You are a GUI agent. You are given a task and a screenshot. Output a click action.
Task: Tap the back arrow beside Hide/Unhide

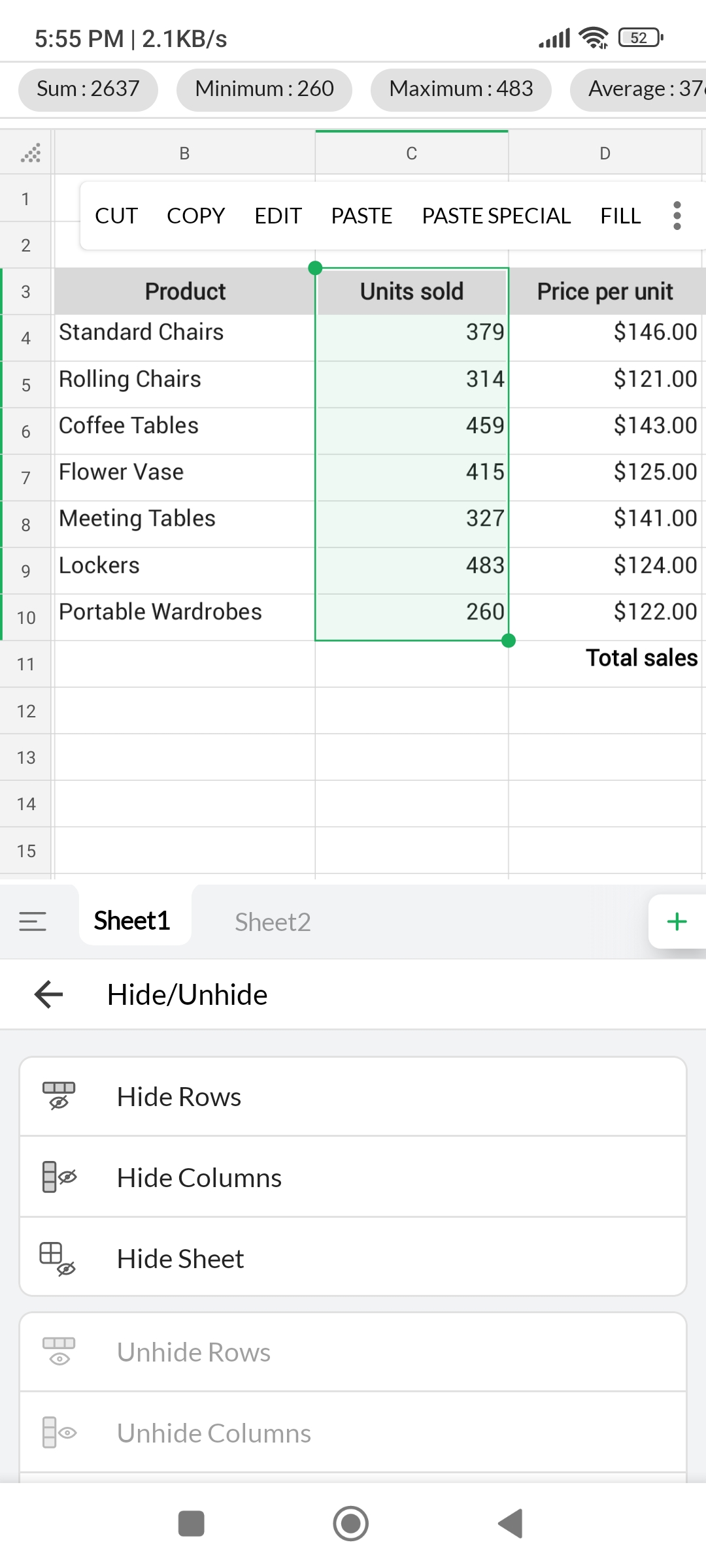click(48, 994)
